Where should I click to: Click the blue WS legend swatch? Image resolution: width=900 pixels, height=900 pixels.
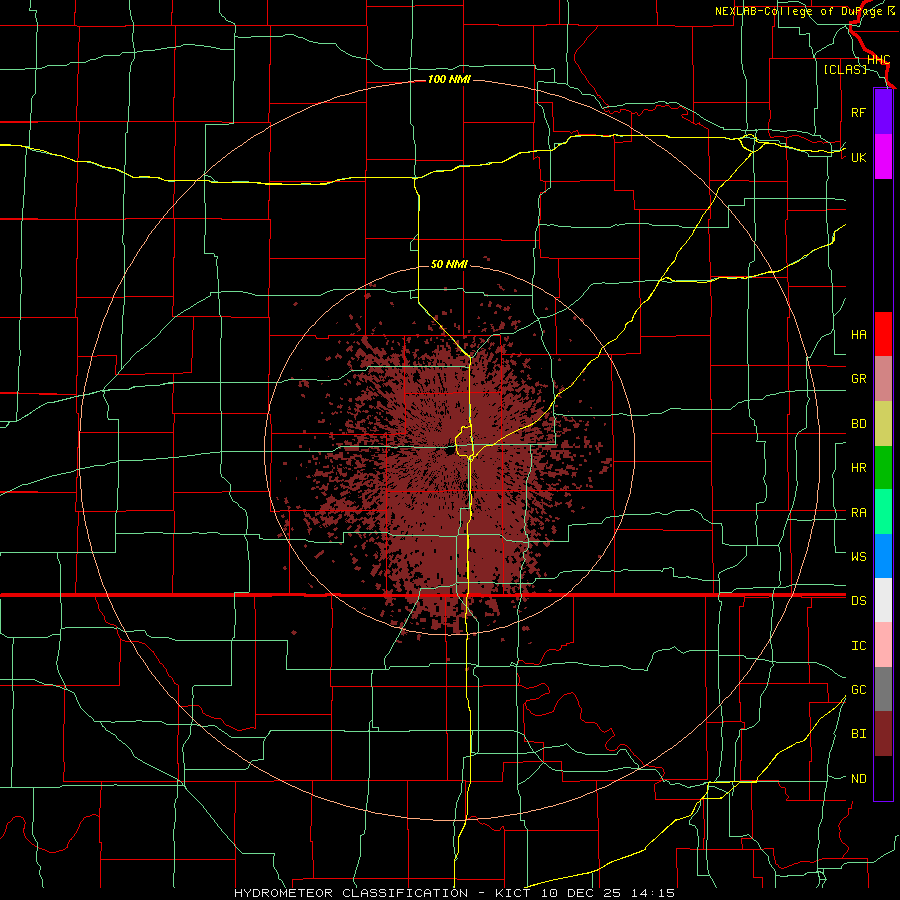point(883,556)
